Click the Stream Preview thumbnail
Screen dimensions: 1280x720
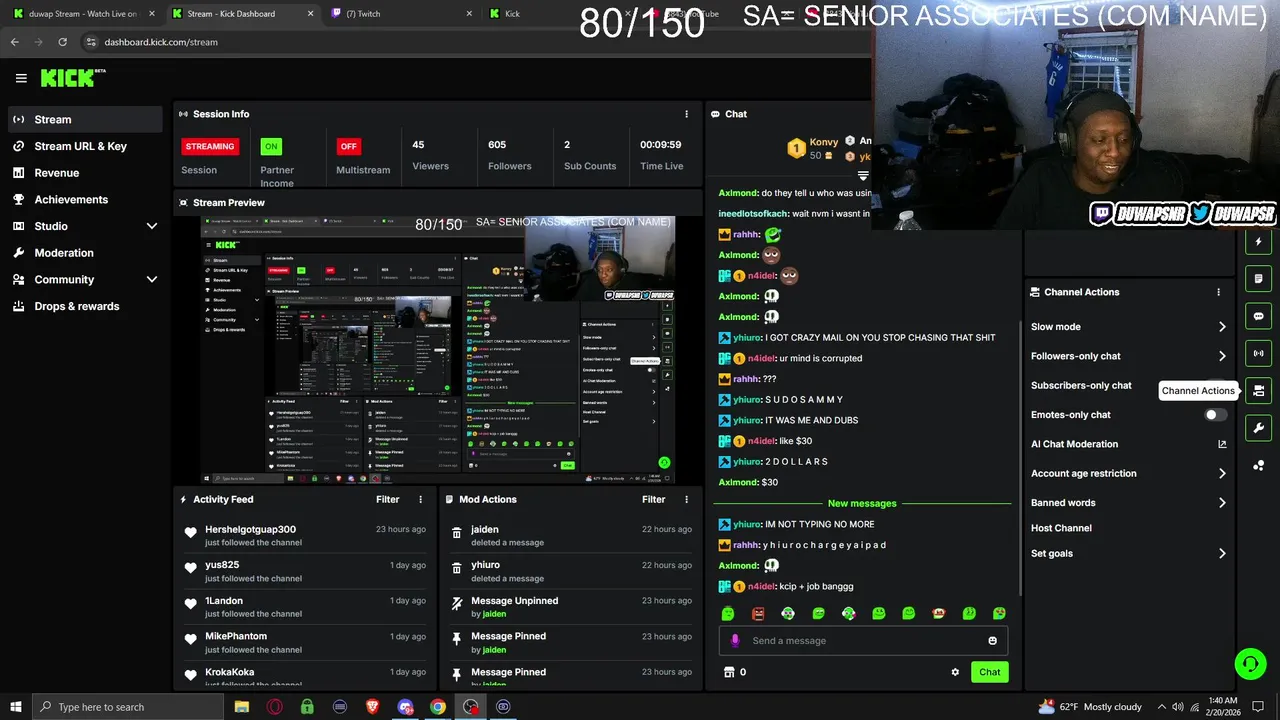pyautogui.click(x=438, y=350)
